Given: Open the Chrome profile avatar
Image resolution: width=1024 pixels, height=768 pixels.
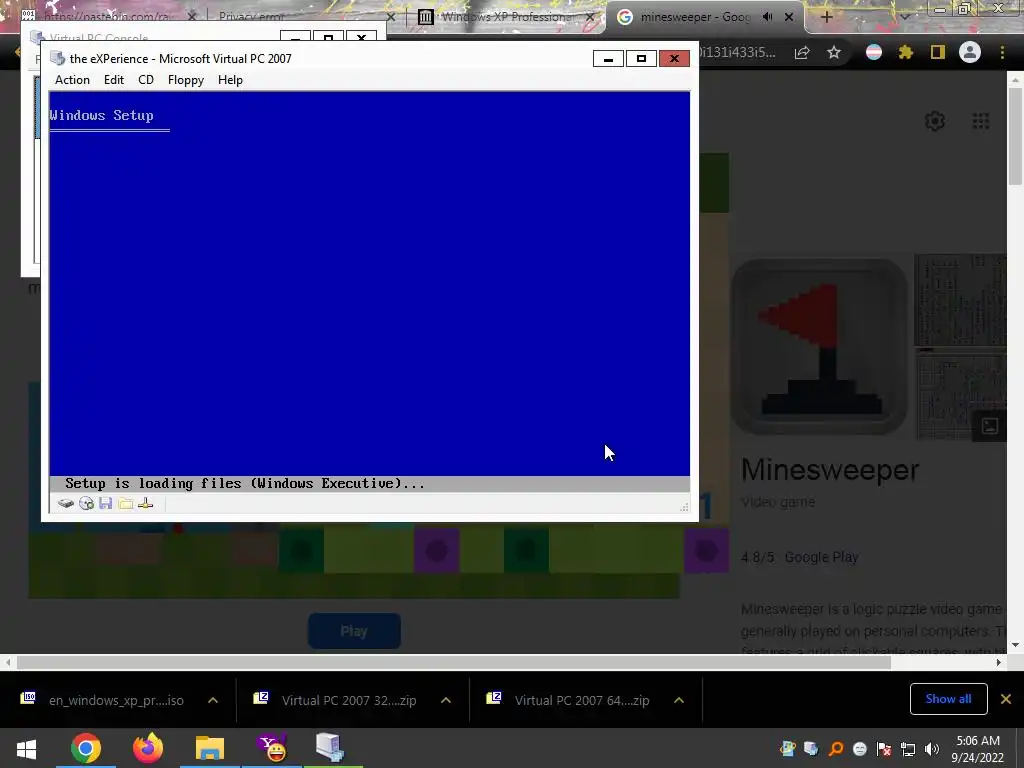Looking at the screenshot, I should 970,52.
